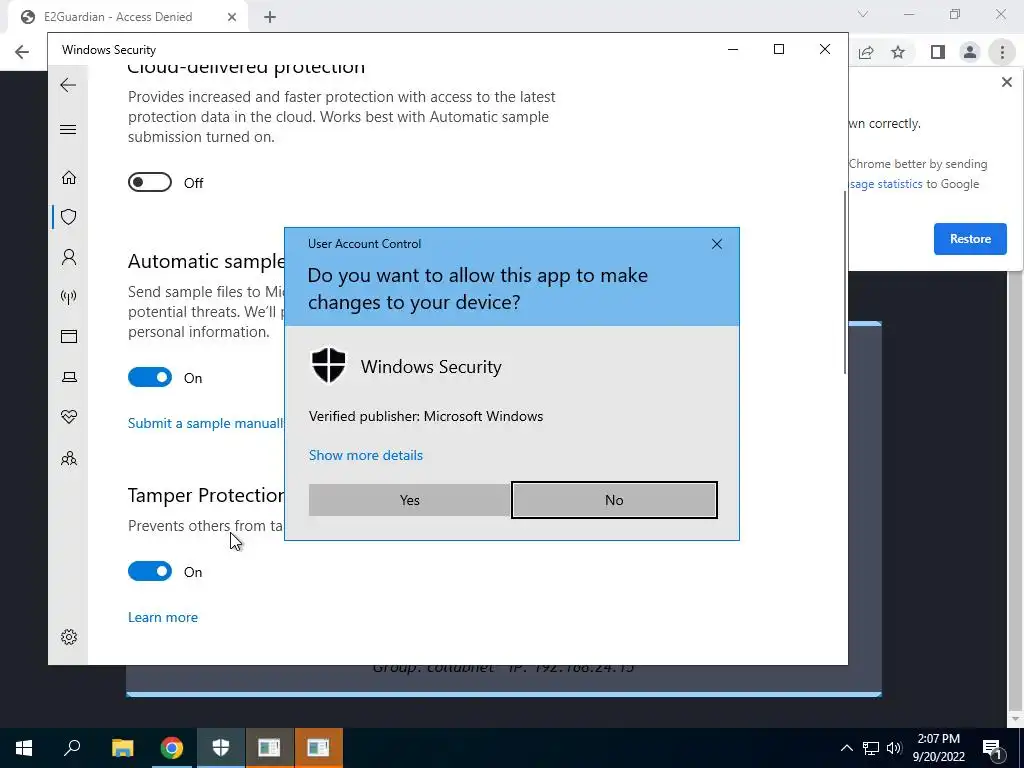Click Chrome share page icon
Viewport: 1024px width, 768px height.
click(x=866, y=52)
